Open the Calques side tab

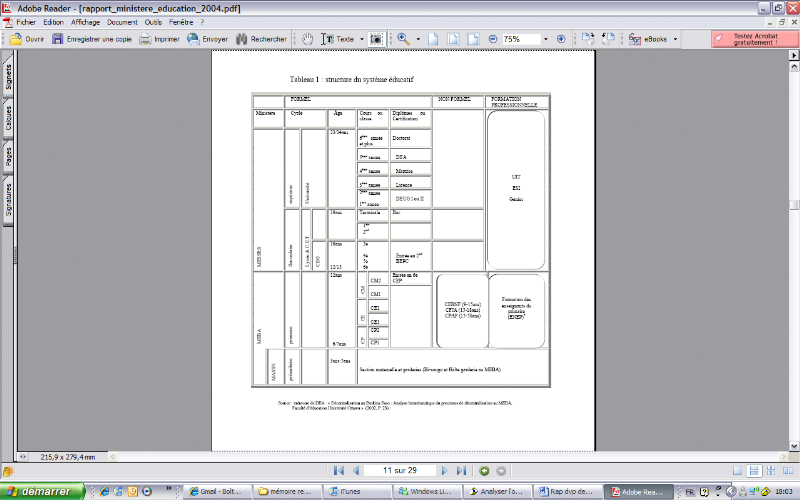pyautogui.click(x=8, y=118)
